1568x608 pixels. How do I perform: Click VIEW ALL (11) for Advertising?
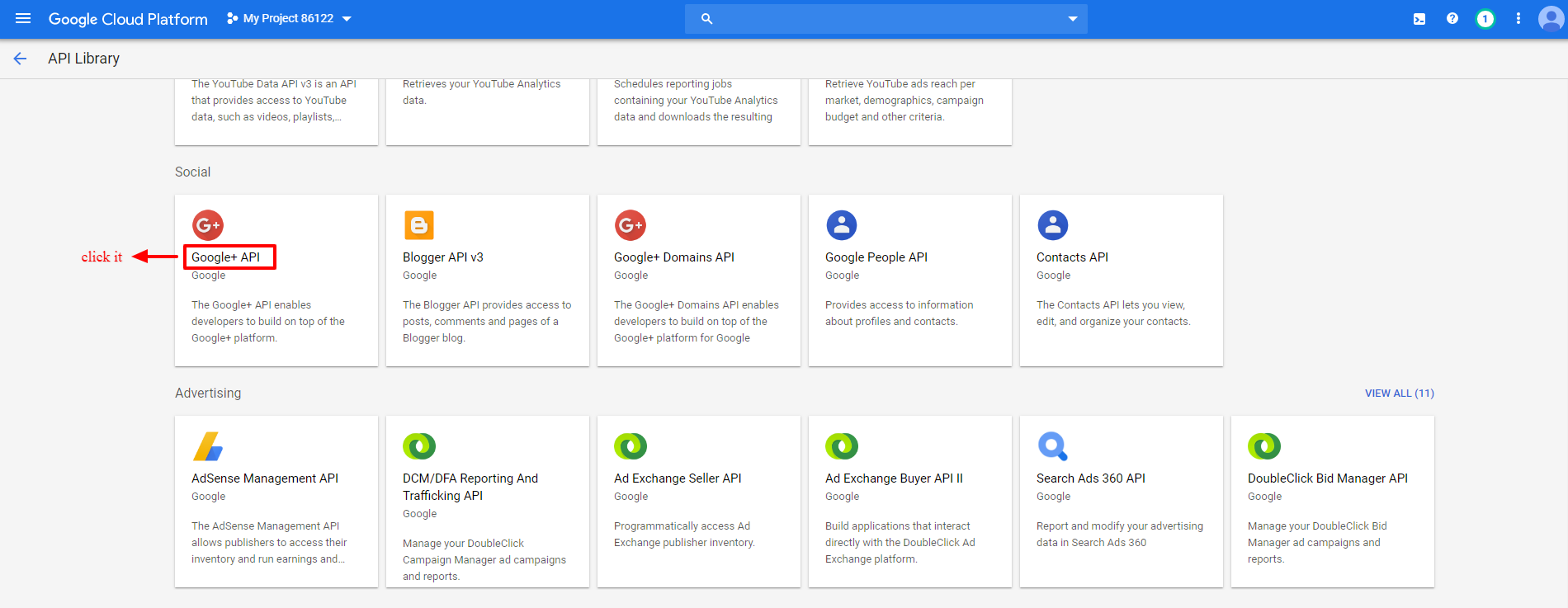[1399, 394]
